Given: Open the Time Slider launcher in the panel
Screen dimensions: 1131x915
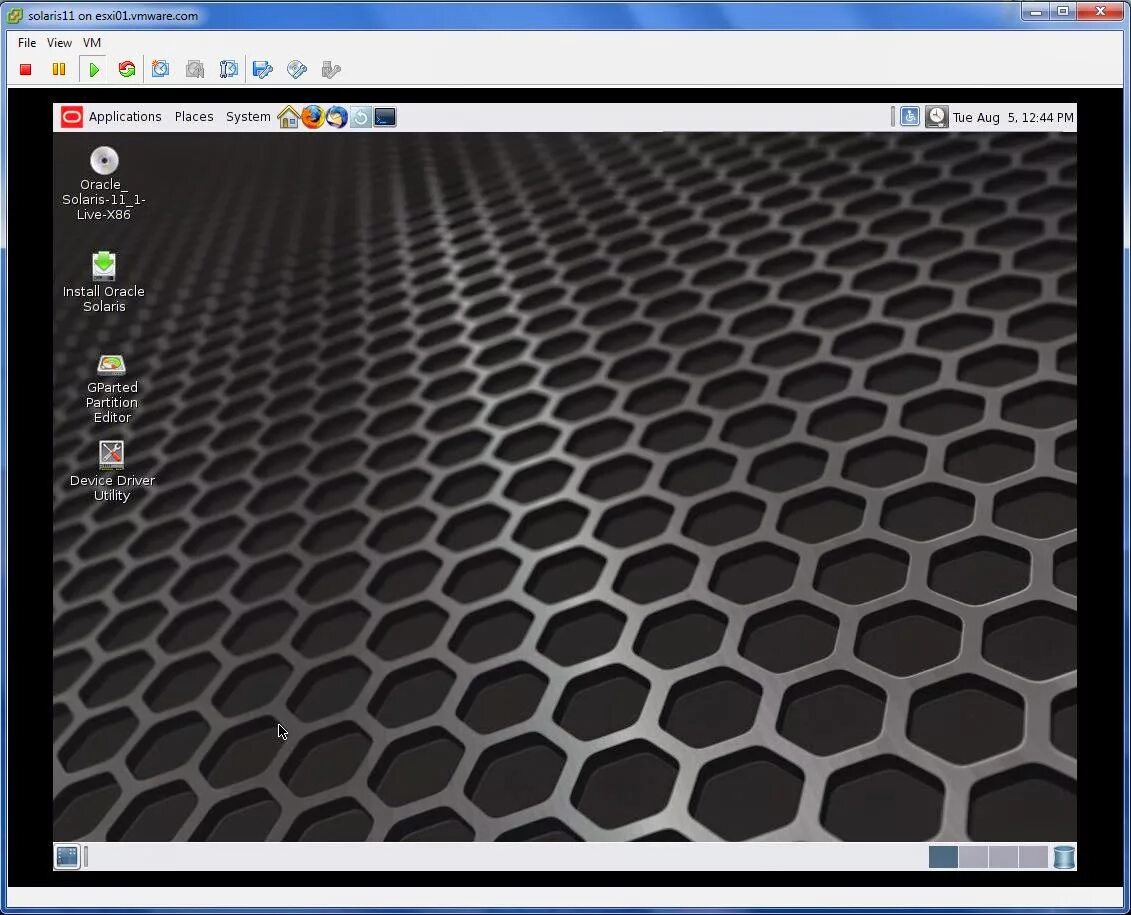Looking at the screenshot, I should point(361,117).
